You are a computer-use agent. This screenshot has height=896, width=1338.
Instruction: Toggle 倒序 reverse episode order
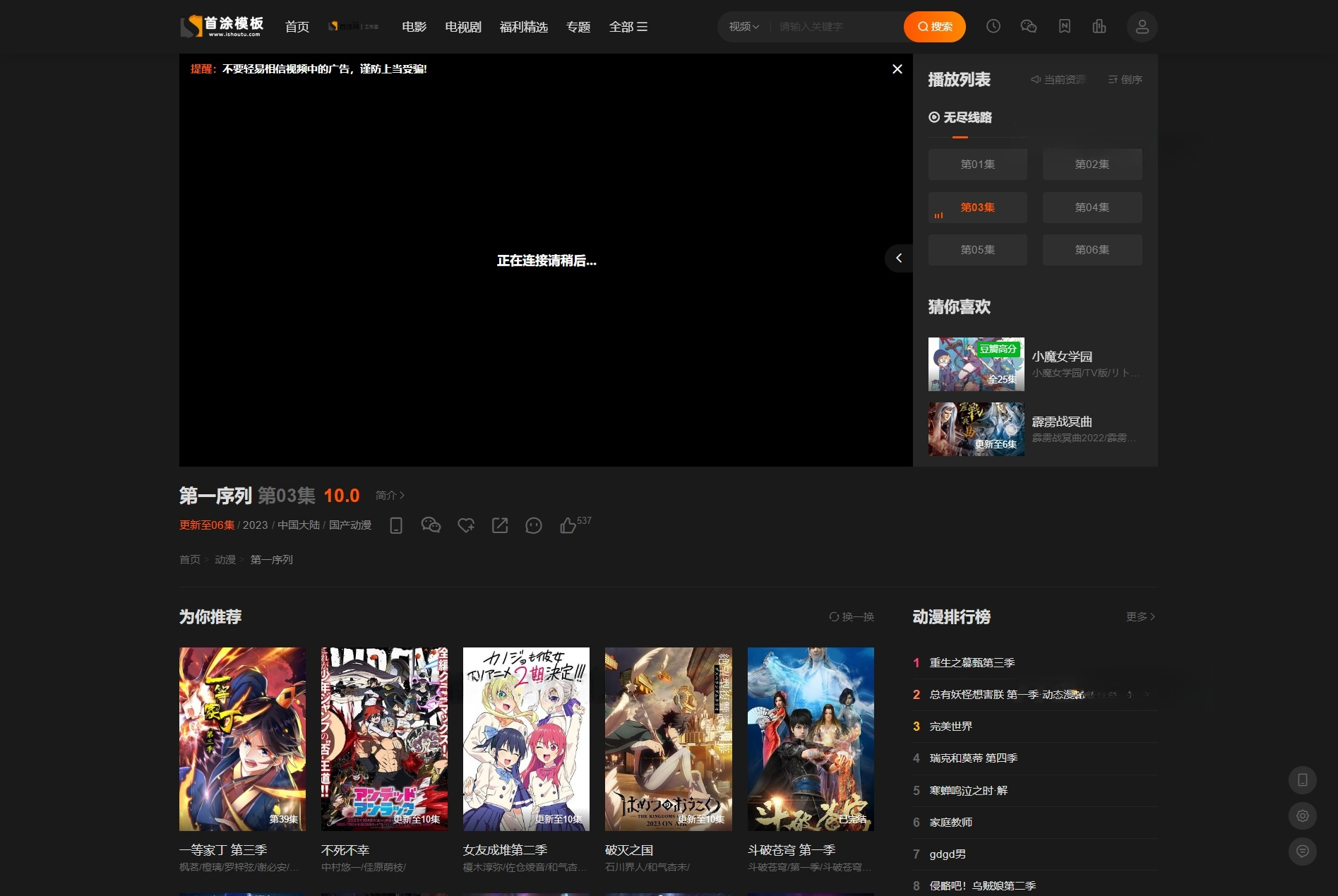pyautogui.click(x=1124, y=80)
